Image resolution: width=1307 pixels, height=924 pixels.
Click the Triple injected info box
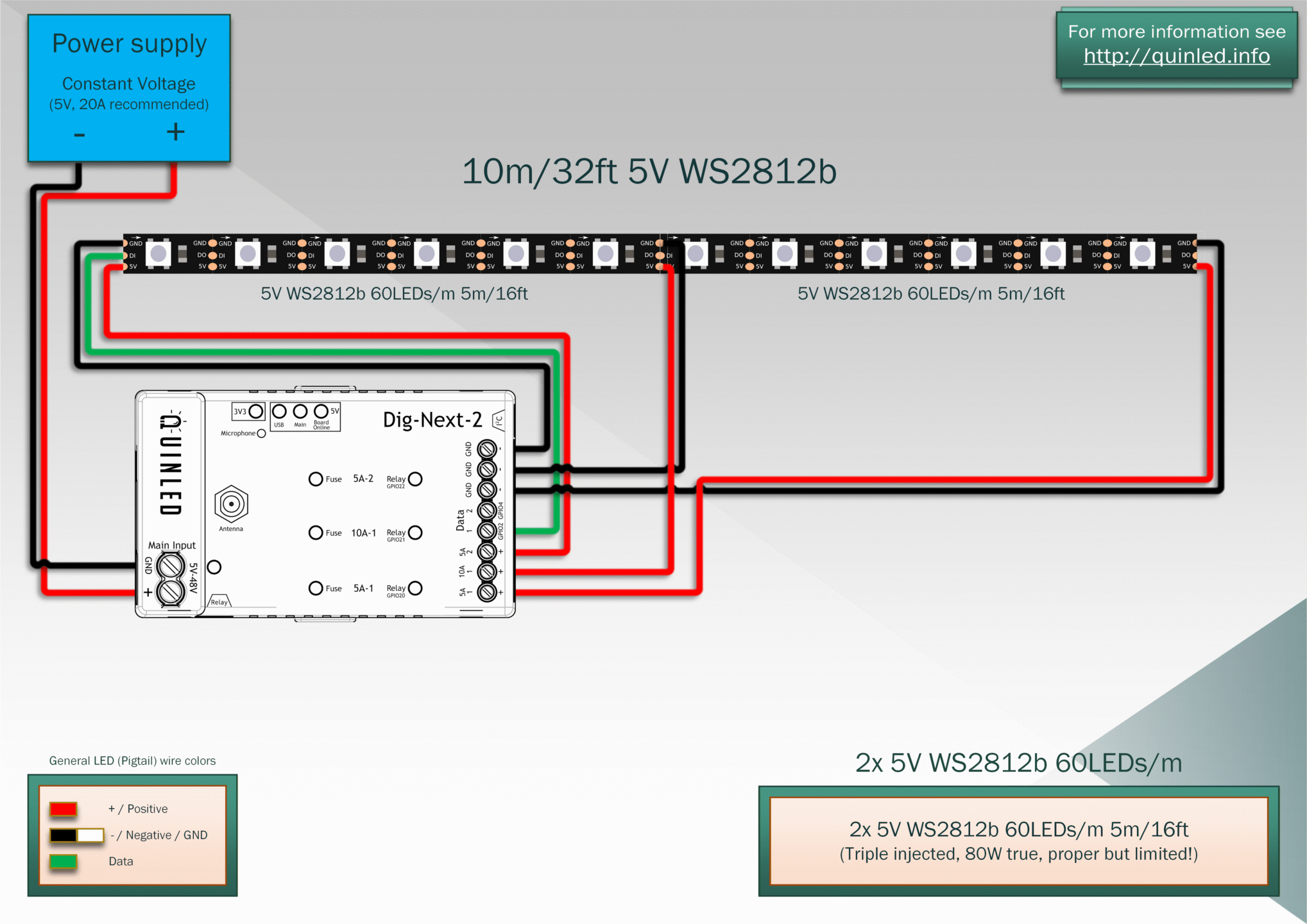pos(1018,841)
